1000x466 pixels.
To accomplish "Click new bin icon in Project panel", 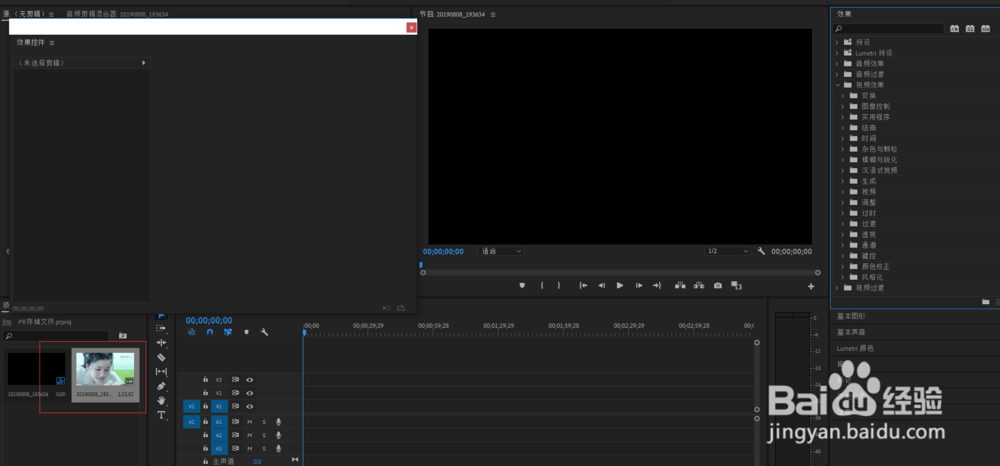I will (x=122, y=335).
